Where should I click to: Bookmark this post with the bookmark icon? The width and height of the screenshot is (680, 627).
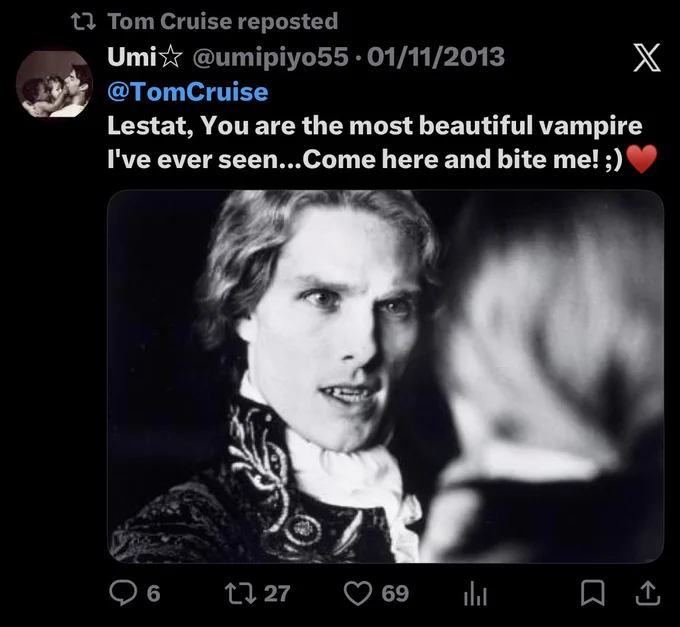point(592,593)
